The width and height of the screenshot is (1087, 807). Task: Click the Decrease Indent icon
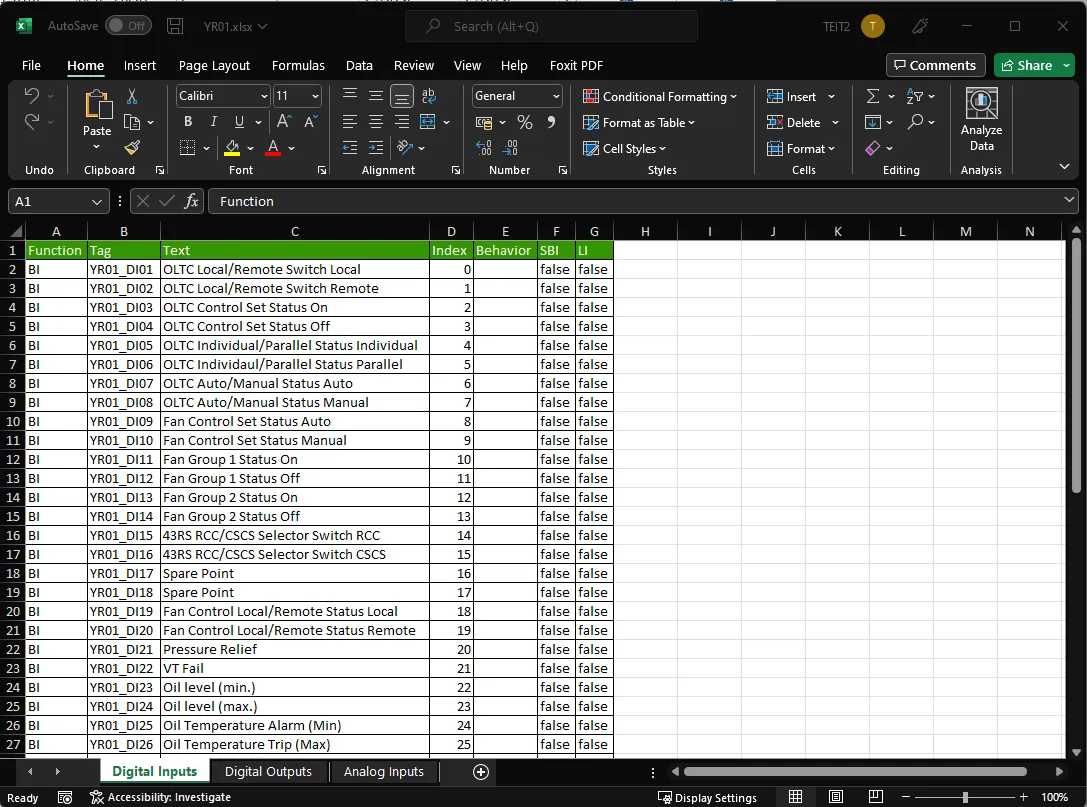pos(350,148)
